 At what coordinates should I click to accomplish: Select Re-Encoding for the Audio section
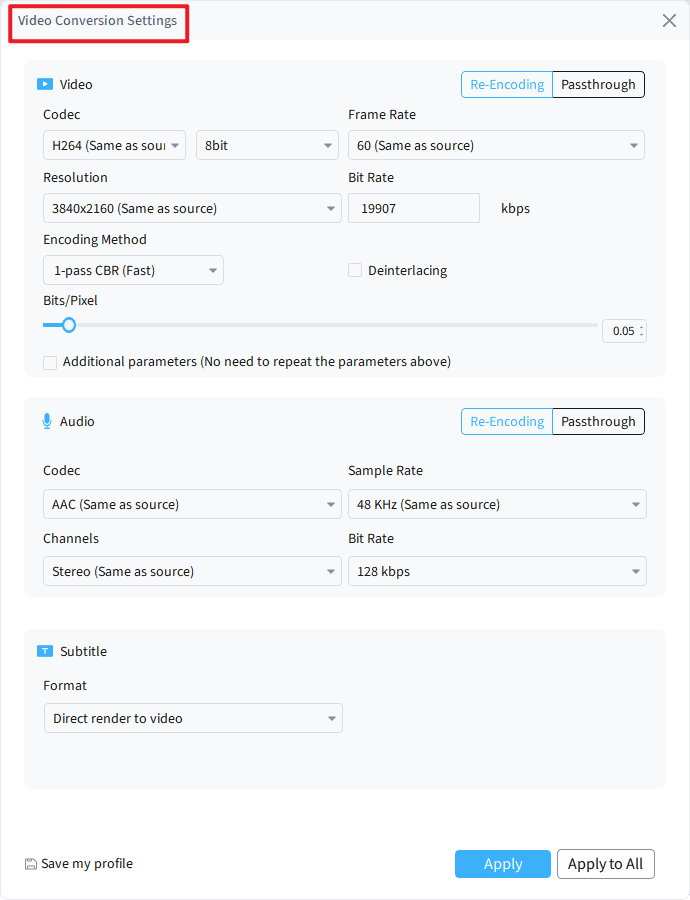click(507, 421)
